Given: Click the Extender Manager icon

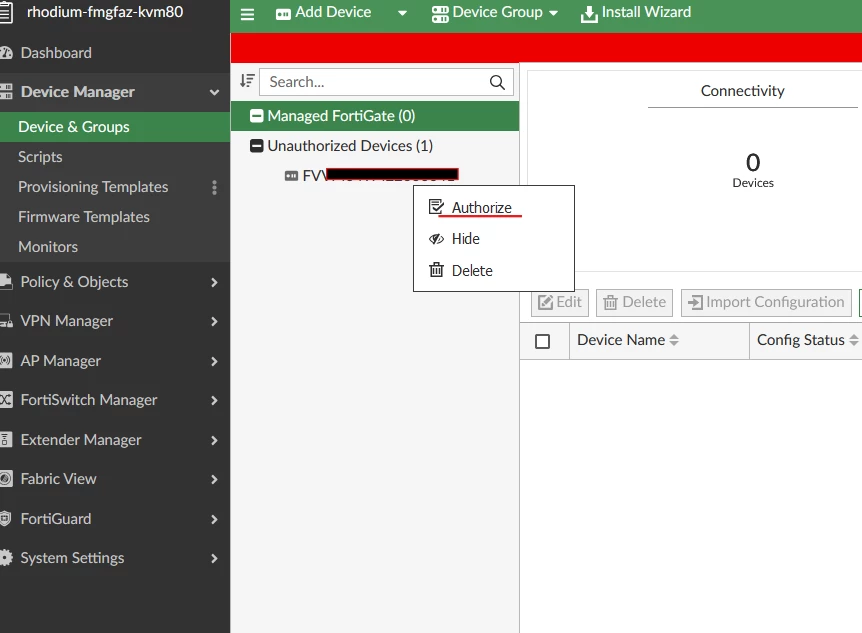Looking at the screenshot, I should coord(5,439).
